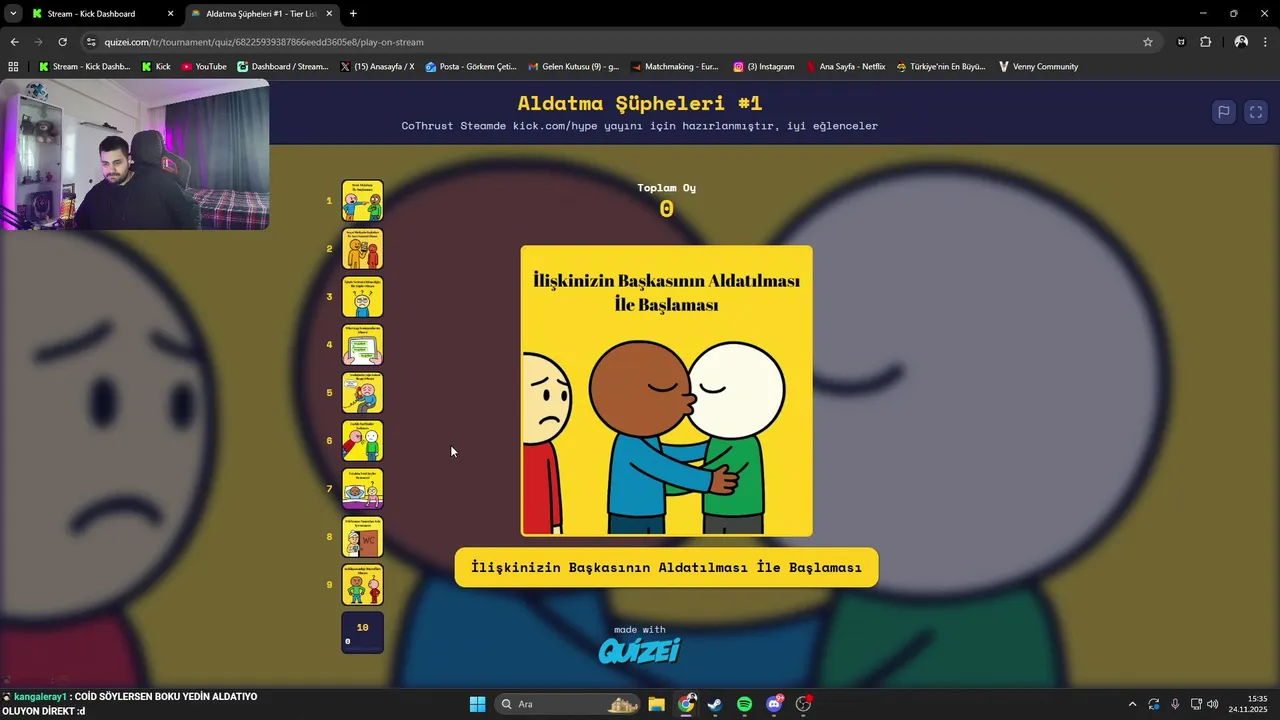Open the volume speaker tray icon

[1213, 704]
